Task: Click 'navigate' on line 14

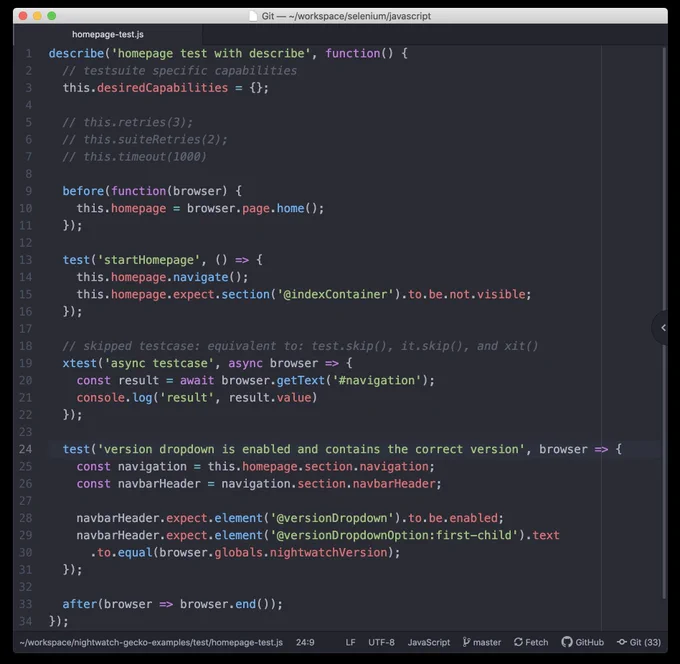Action: coord(201,277)
